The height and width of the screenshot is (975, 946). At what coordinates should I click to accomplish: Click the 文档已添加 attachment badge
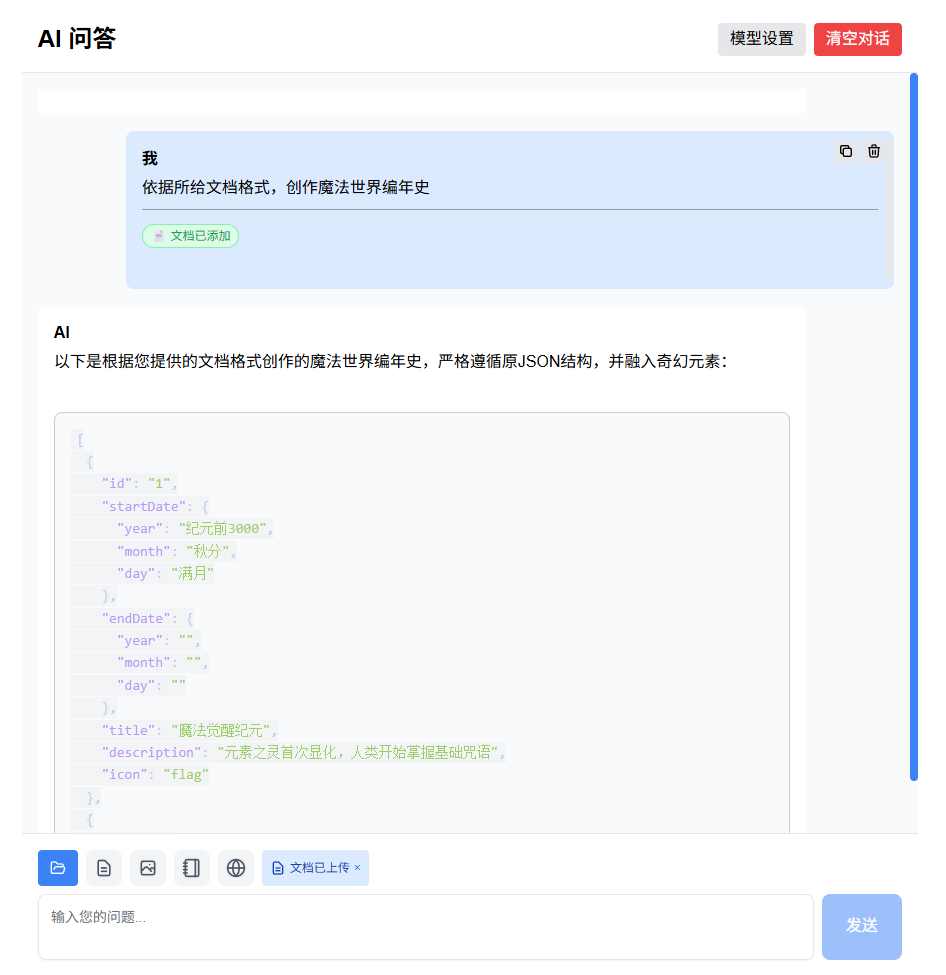coord(190,236)
